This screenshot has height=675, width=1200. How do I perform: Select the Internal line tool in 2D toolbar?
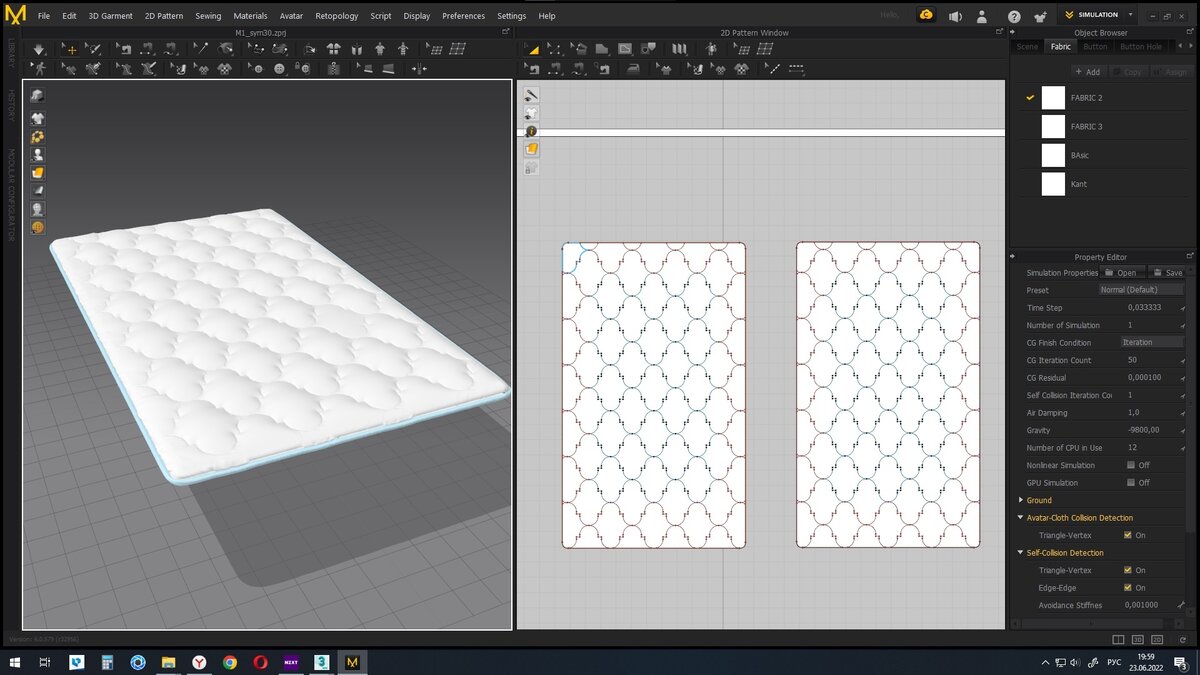pyautogui.click(x=772, y=68)
